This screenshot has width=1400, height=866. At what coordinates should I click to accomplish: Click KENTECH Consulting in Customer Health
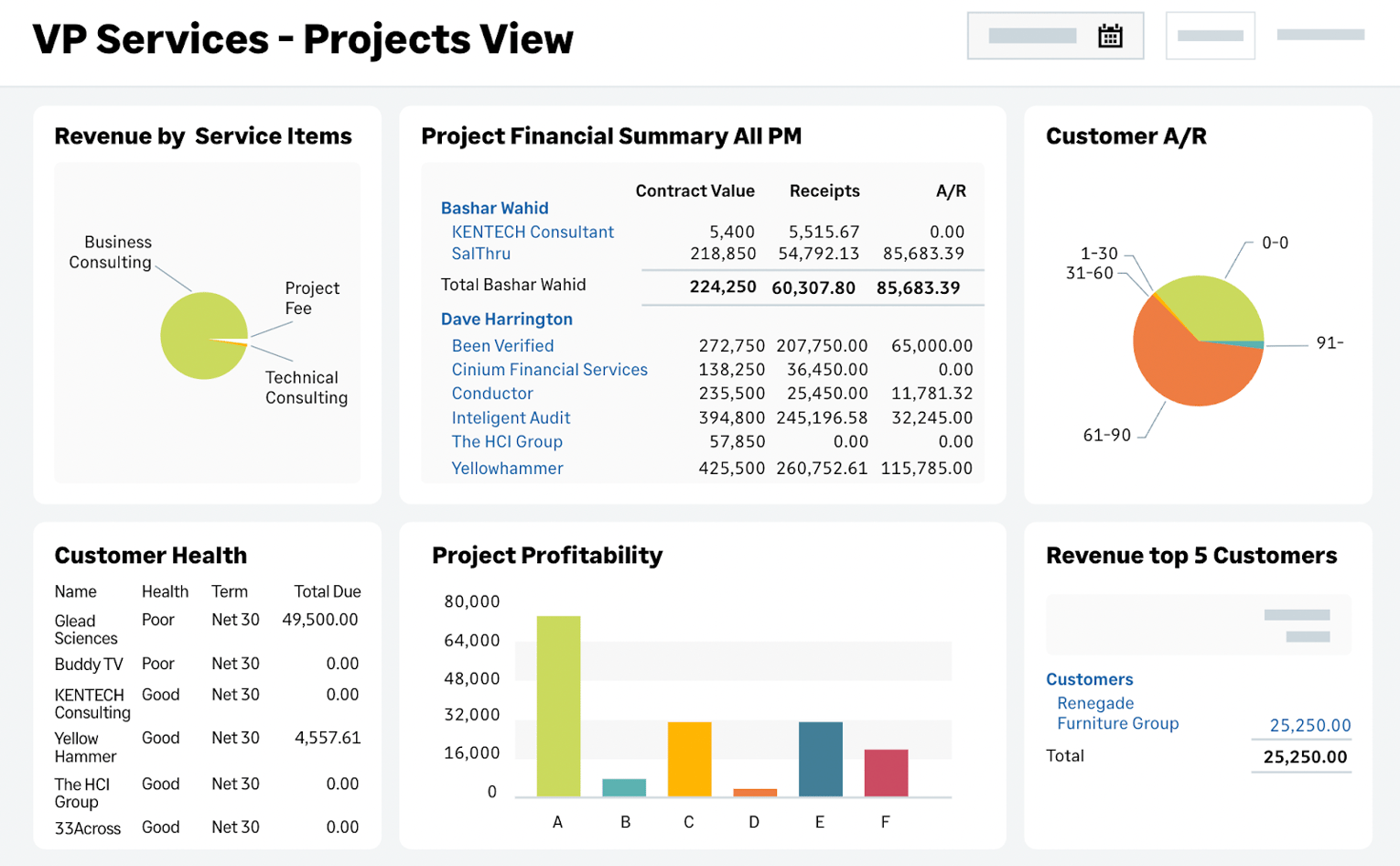coord(92,703)
